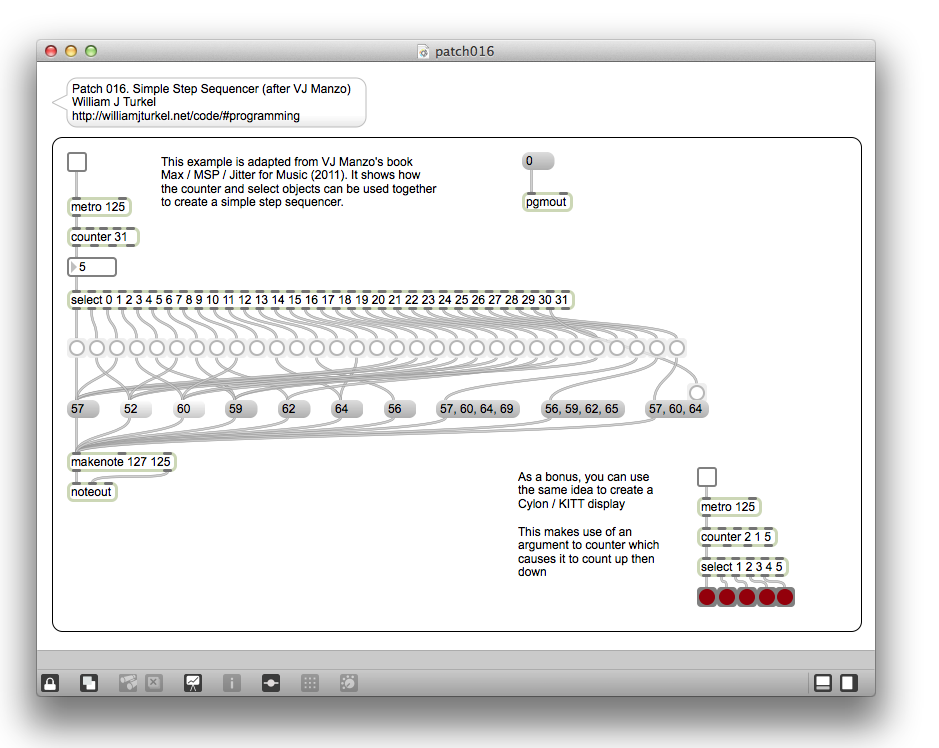Click the chord message 57, 60, 64, 69
Viewport: 939px width, 748px height.
tap(477, 409)
